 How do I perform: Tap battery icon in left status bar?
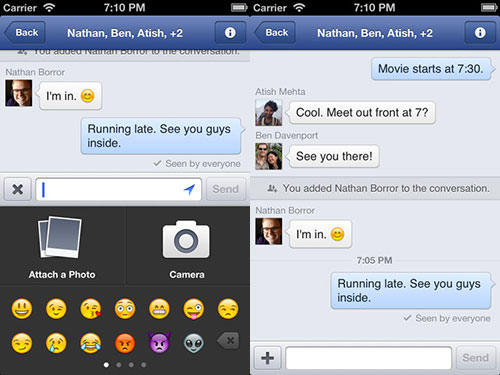coord(239,7)
